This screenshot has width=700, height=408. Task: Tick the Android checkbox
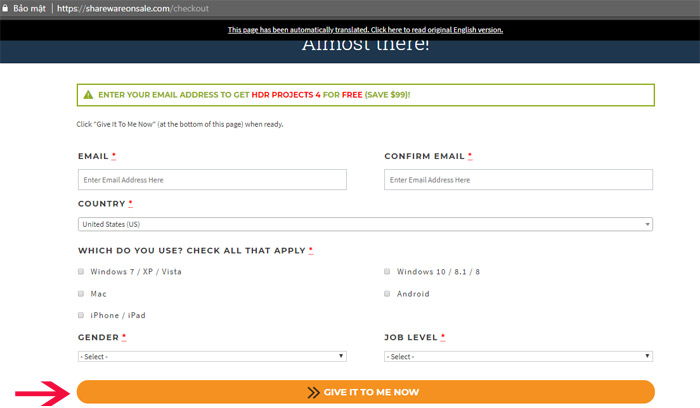(x=387, y=294)
